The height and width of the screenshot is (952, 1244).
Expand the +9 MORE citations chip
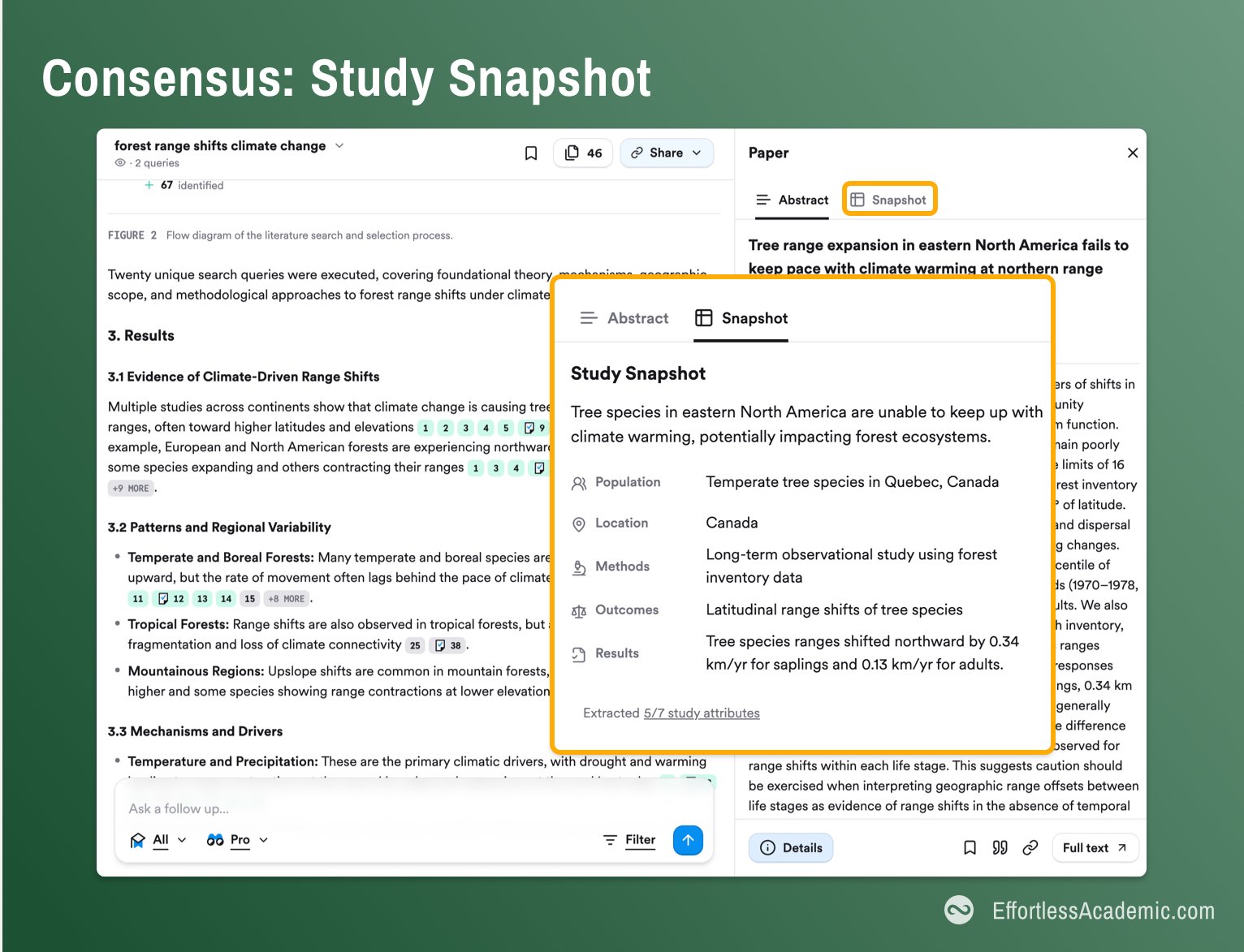click(131, 489)
